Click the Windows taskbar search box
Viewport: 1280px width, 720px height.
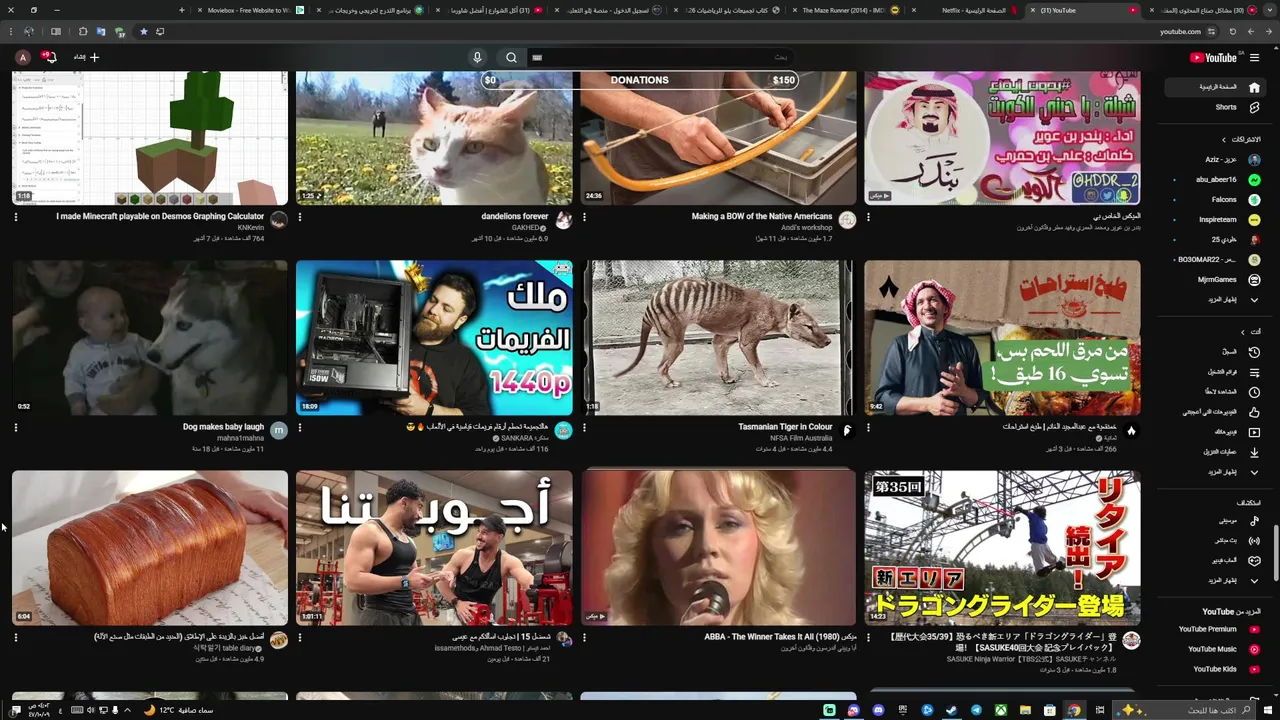1185,710
